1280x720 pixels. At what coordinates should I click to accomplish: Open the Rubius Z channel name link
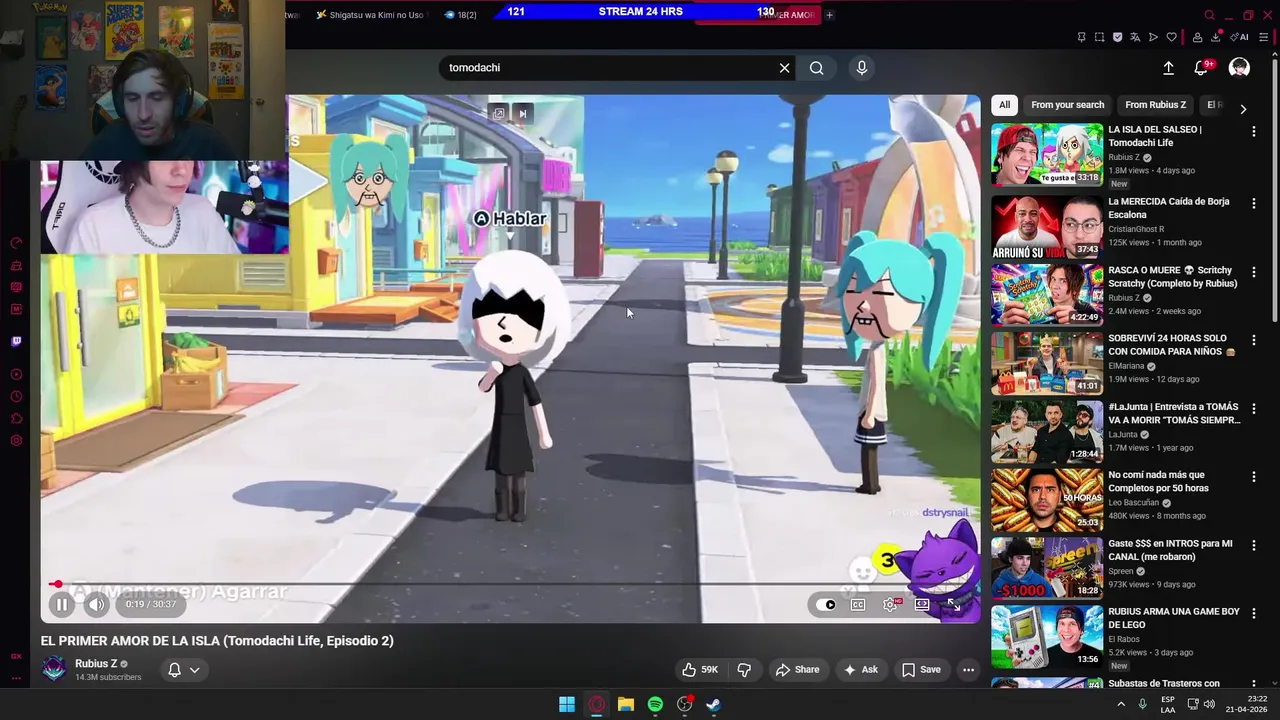click(x=96, y=664)
